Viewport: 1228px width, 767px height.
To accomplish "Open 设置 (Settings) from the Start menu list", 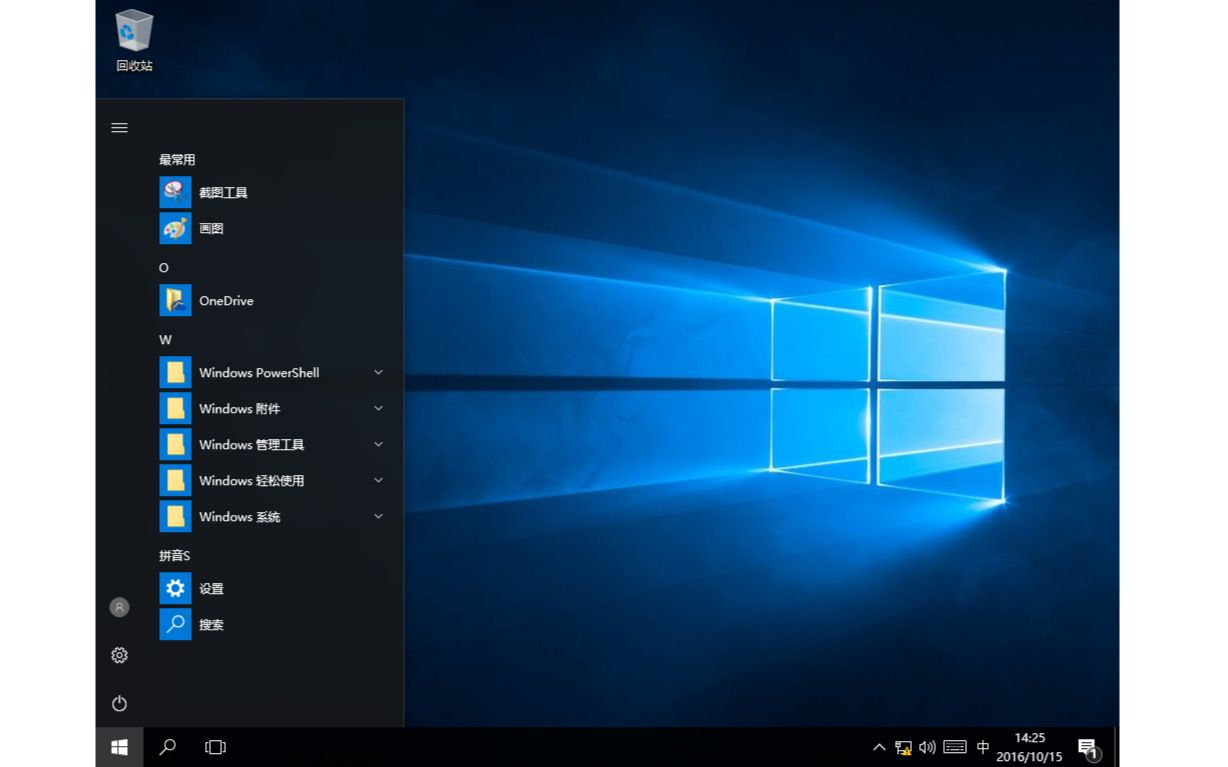I will 211,588.
